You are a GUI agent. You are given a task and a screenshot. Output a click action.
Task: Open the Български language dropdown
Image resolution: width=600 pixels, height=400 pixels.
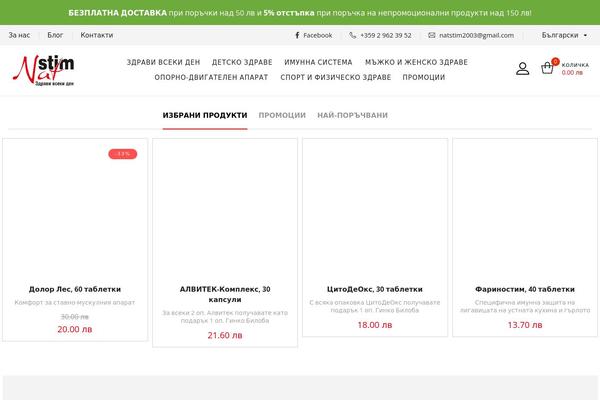pyautogui.click(x=564, y=35)
